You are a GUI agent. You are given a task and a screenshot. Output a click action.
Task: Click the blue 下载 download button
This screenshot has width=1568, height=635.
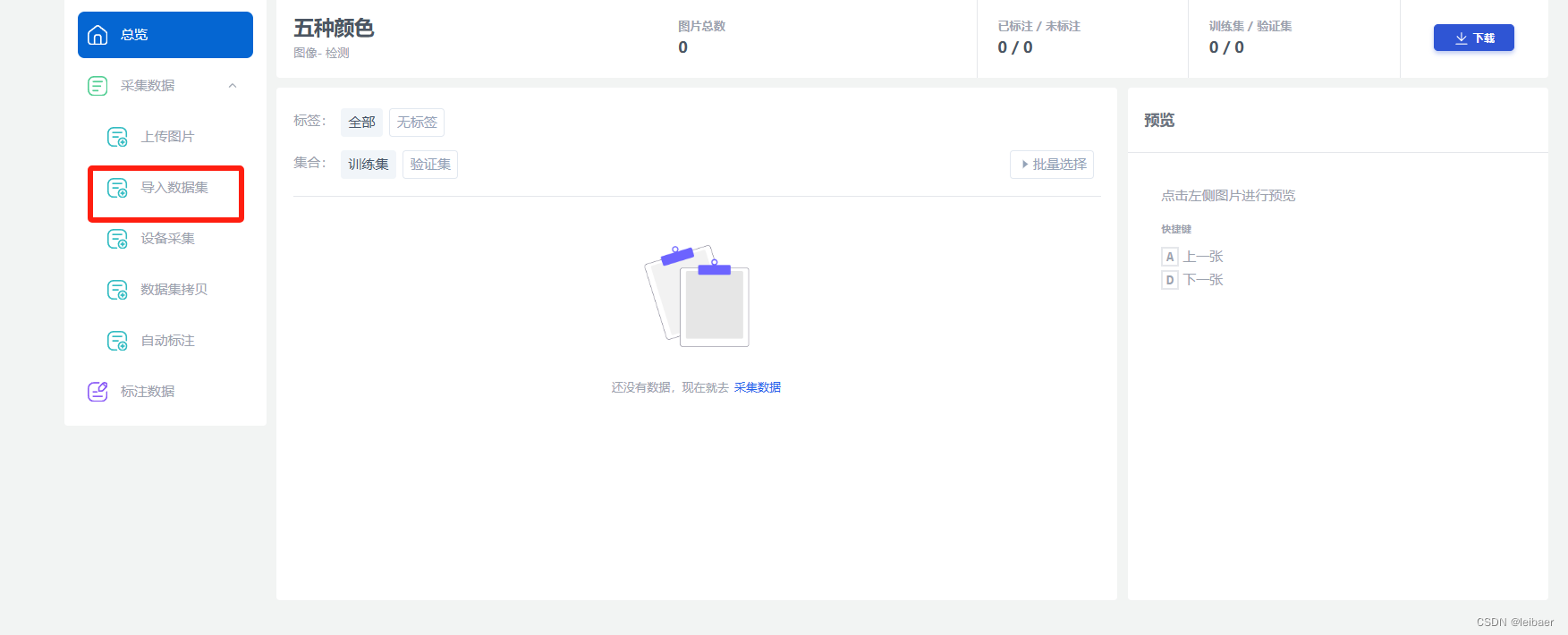[1474, 38]
